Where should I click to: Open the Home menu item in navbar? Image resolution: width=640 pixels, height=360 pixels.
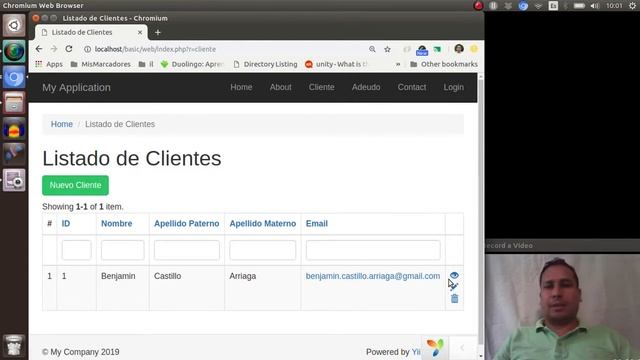click(x=241, y=87)
